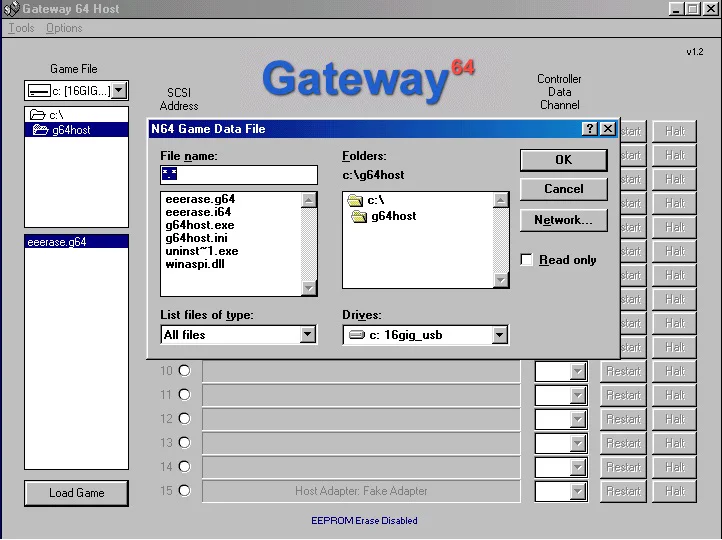The width and height of the screenshot is (722, 540).
Task: Select g64host.ini in the file list
Action: point(197,238)
